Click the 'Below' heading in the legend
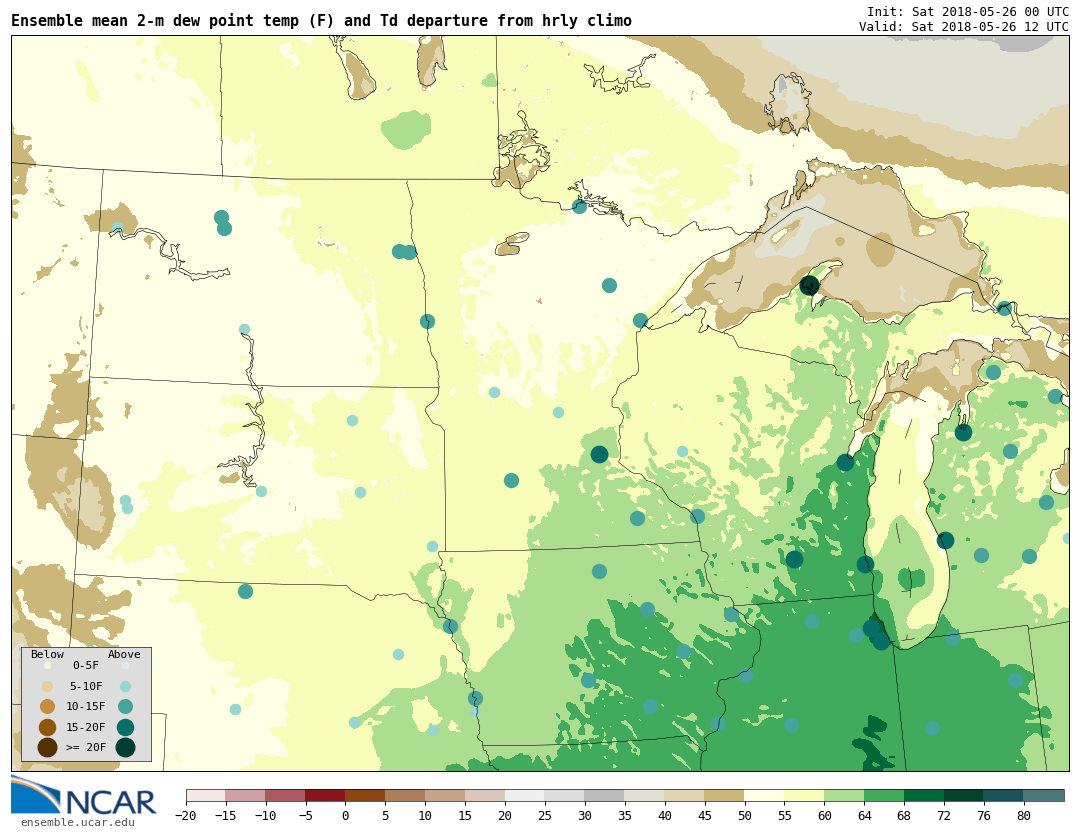This screenshot has width=1080, height=834. point(47,654)
